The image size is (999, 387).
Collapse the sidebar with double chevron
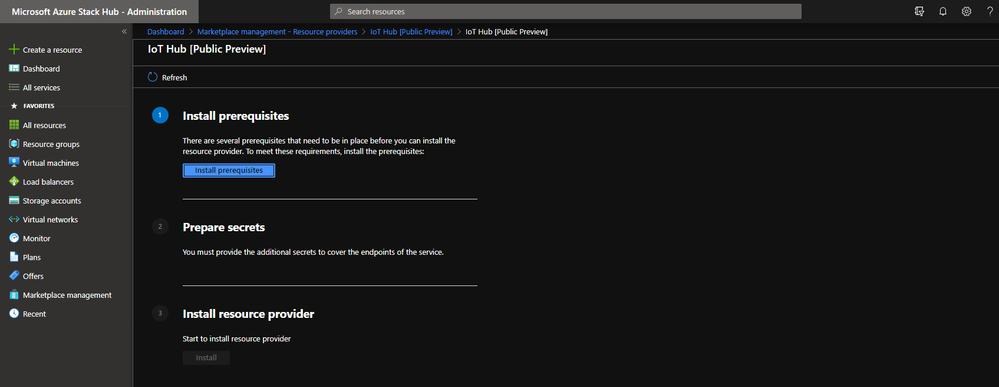coord(124,31)
